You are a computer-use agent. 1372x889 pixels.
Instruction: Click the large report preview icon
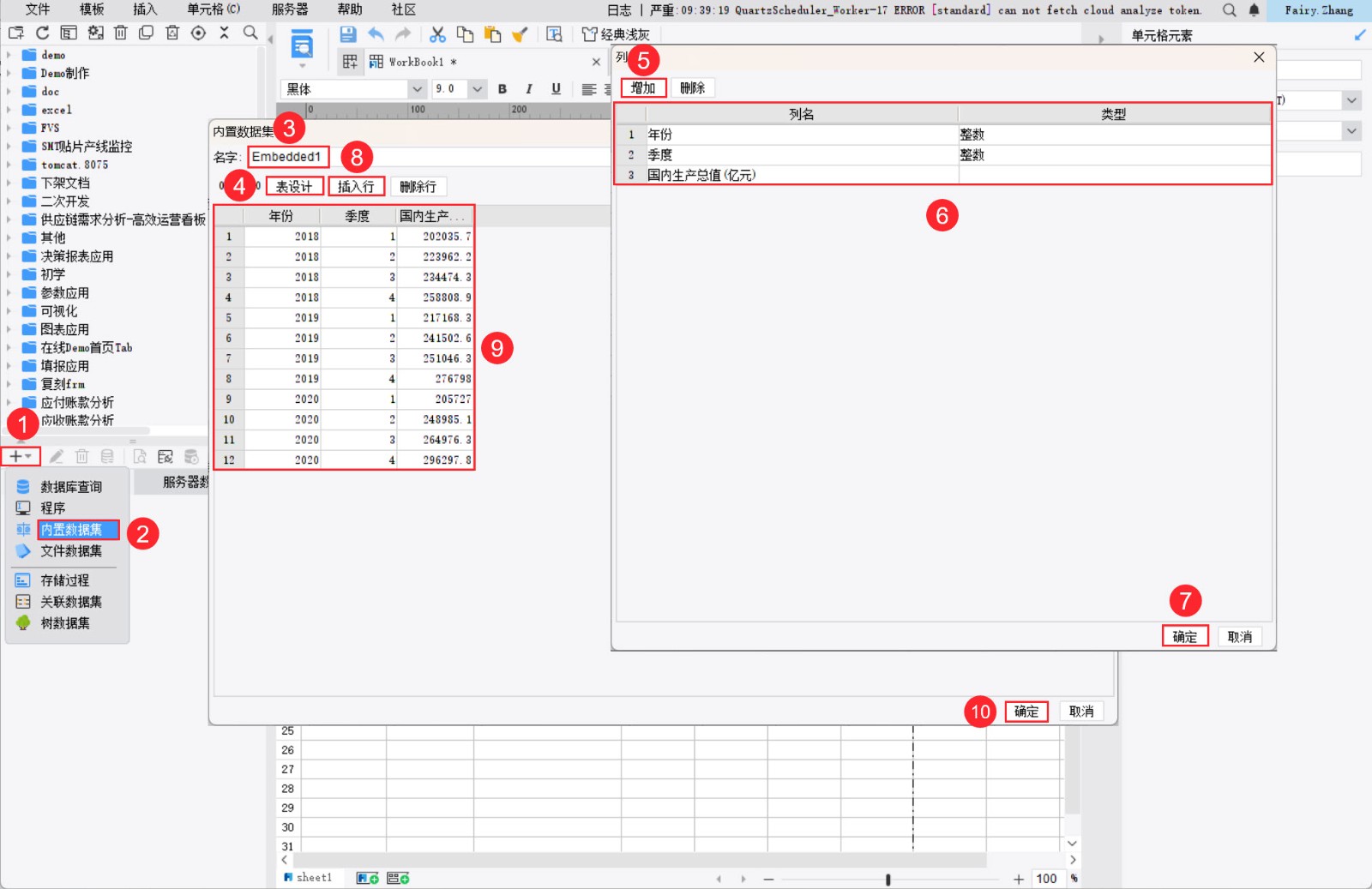[302, 44]
